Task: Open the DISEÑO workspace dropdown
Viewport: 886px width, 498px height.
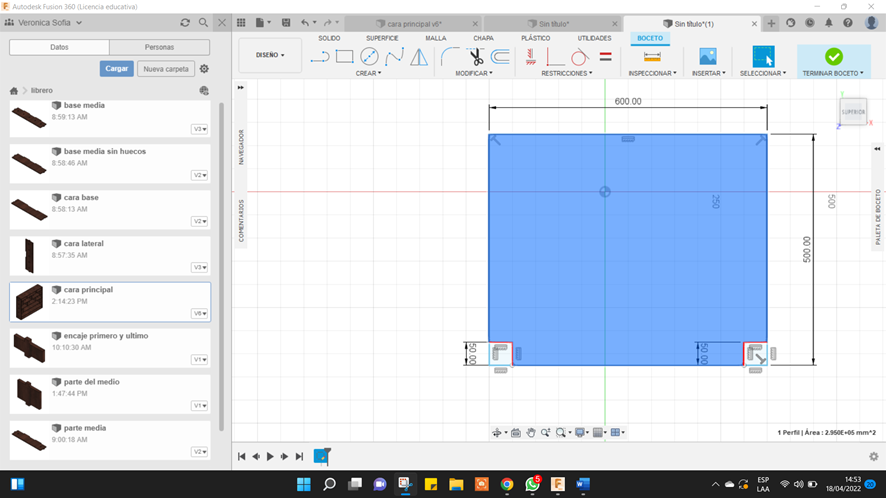Action: pos(270,55)
